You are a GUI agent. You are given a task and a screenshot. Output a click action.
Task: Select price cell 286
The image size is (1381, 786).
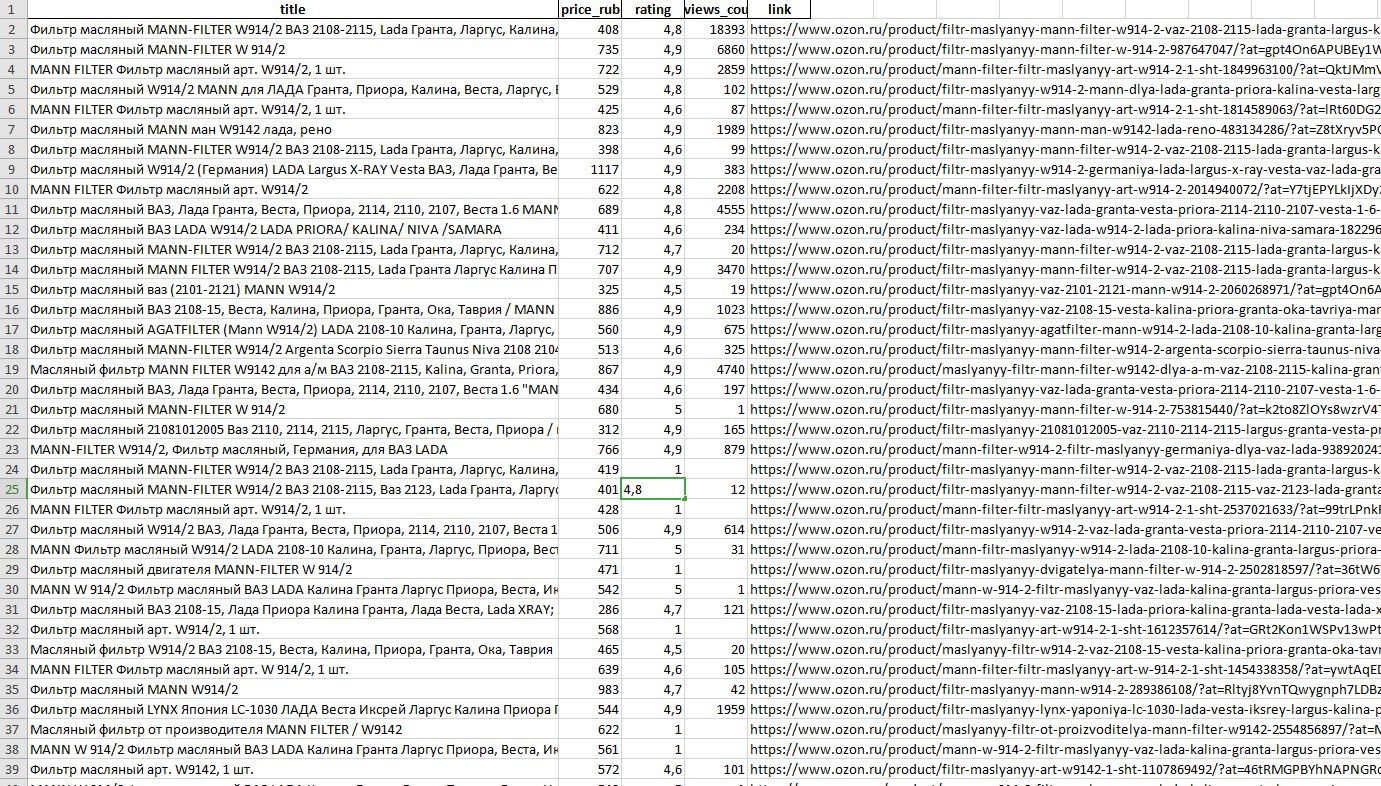(590, 609)
